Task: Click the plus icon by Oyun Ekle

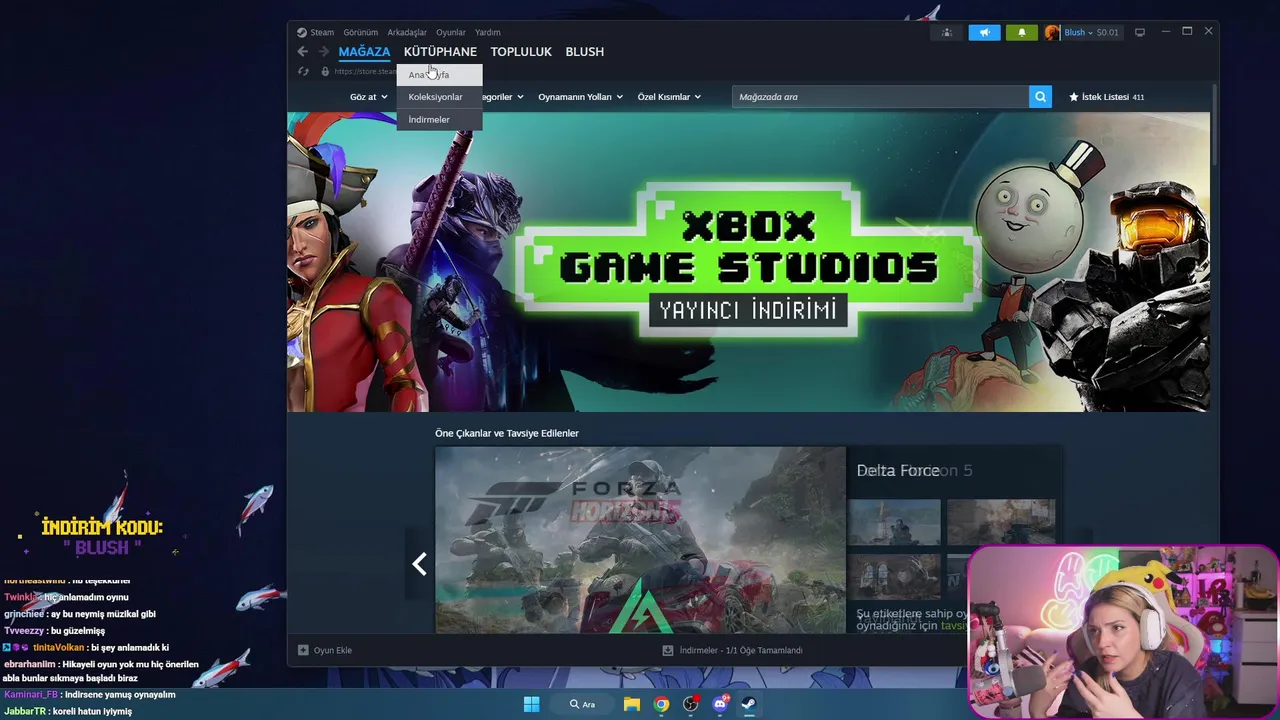Action: (303, 650)
